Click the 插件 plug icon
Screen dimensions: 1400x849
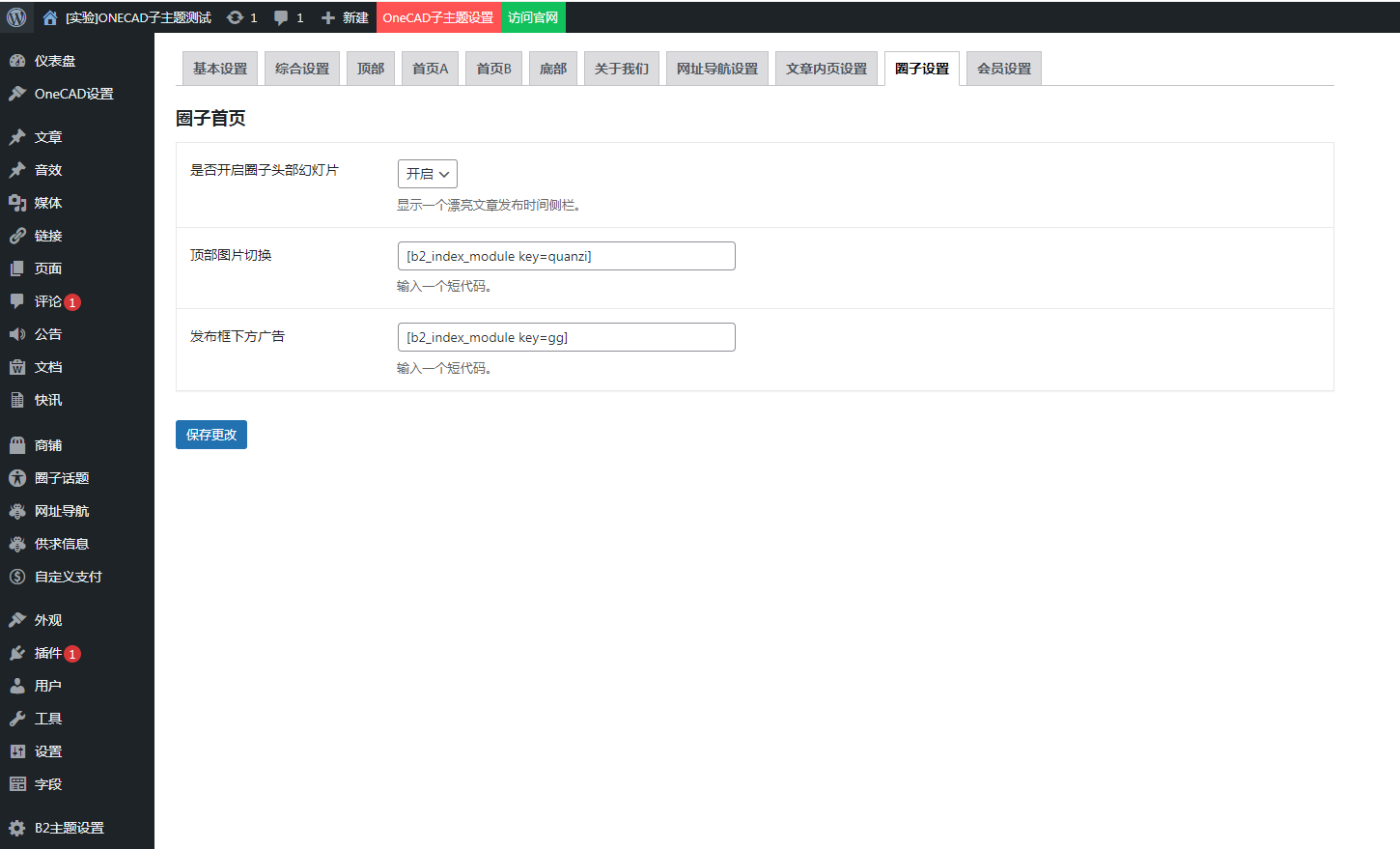(x=17, y=653)
